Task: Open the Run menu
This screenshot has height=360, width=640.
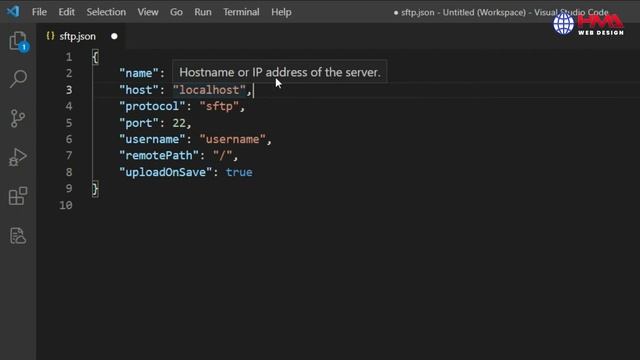Action: (203, 12)
